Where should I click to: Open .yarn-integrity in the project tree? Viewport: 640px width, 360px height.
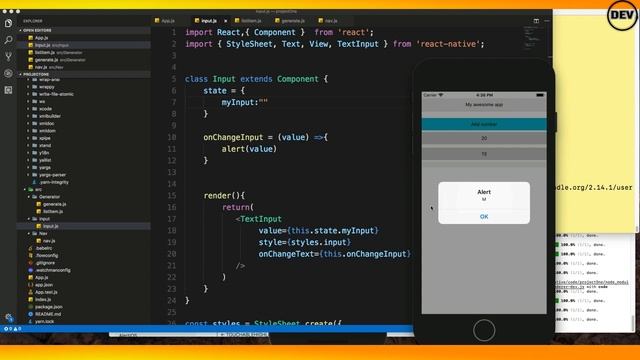84,182
